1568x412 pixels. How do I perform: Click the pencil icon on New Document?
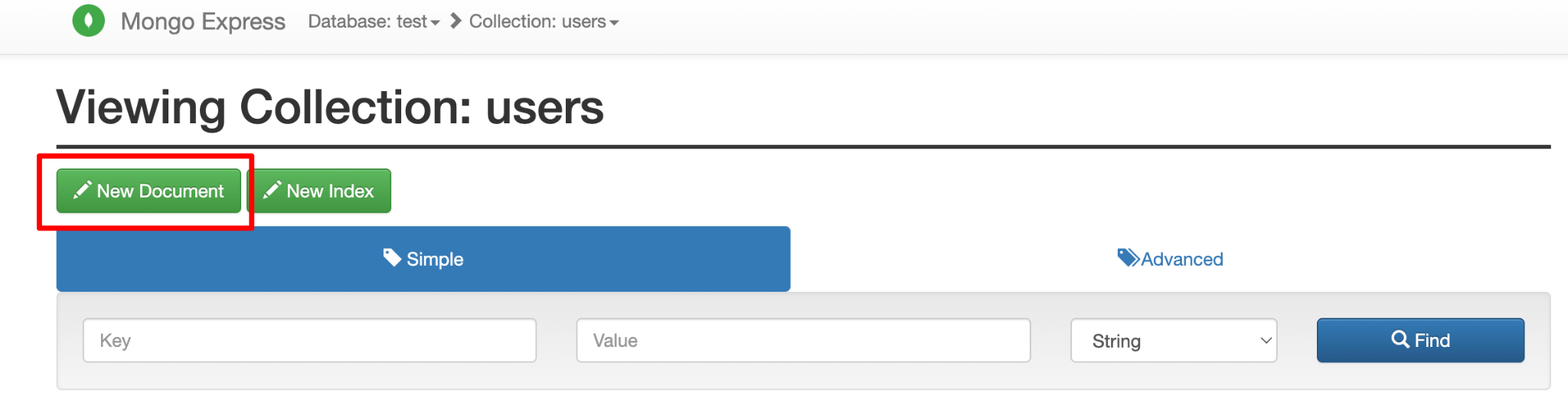82,190
